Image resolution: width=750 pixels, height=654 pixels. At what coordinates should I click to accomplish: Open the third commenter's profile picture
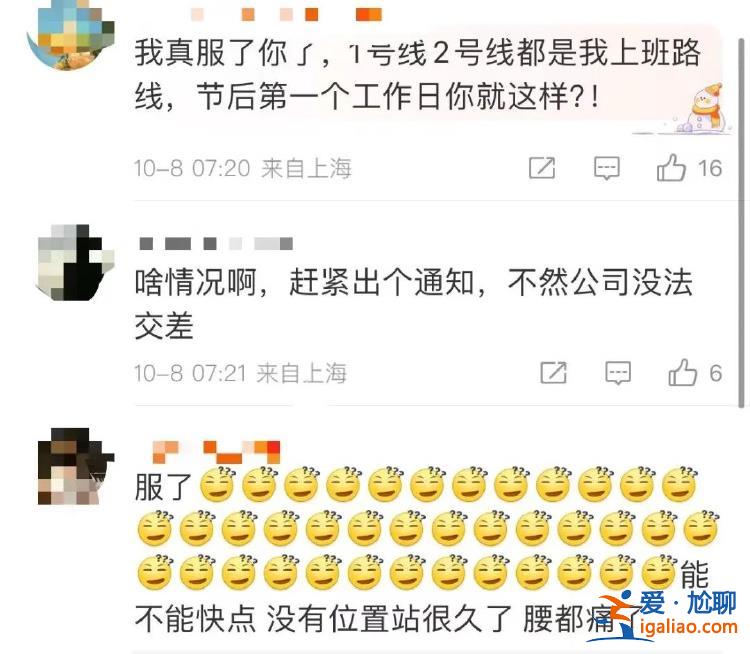pos(76,466)
